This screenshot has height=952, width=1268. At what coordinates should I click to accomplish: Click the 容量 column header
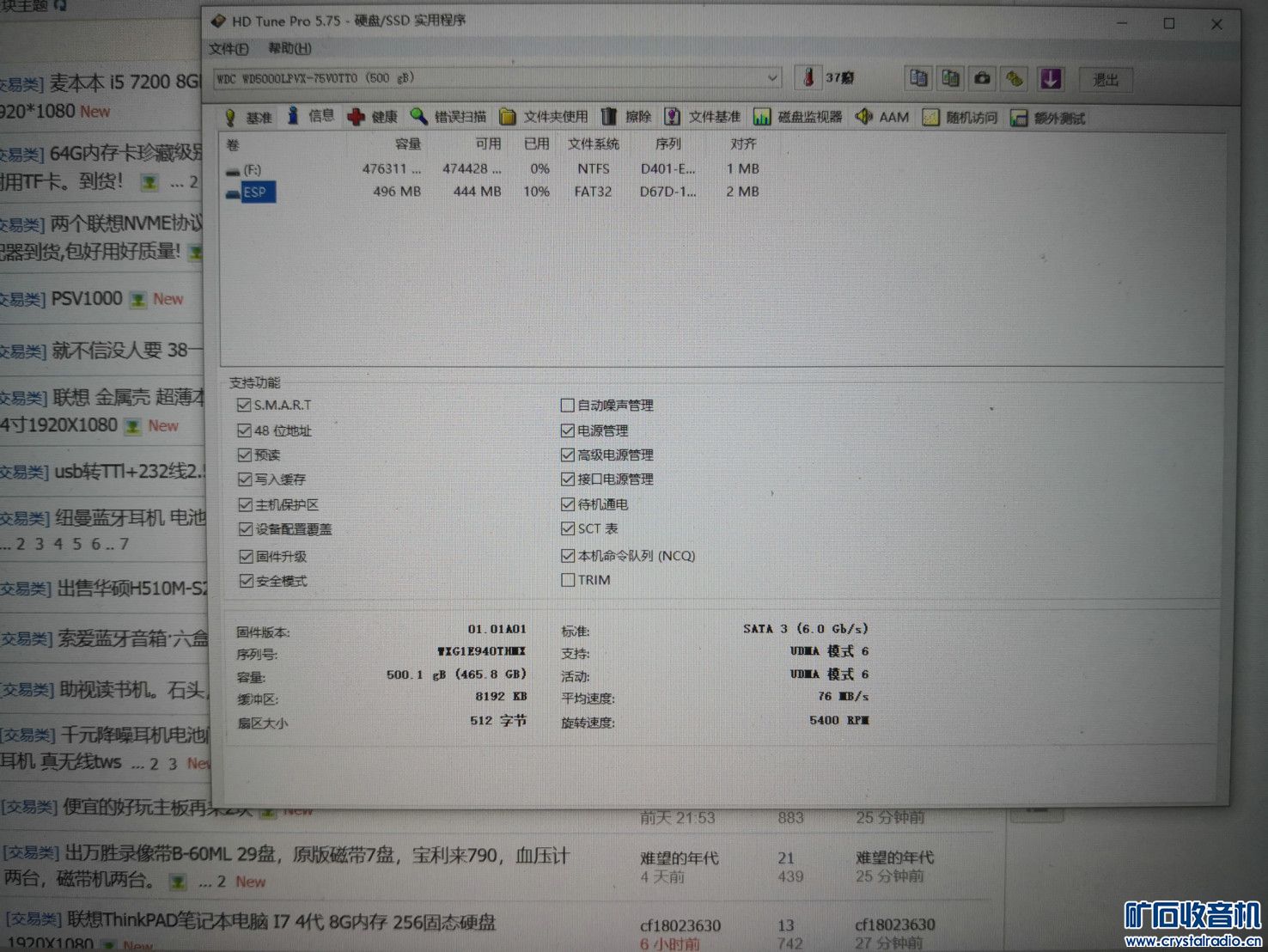coord(408,144)
